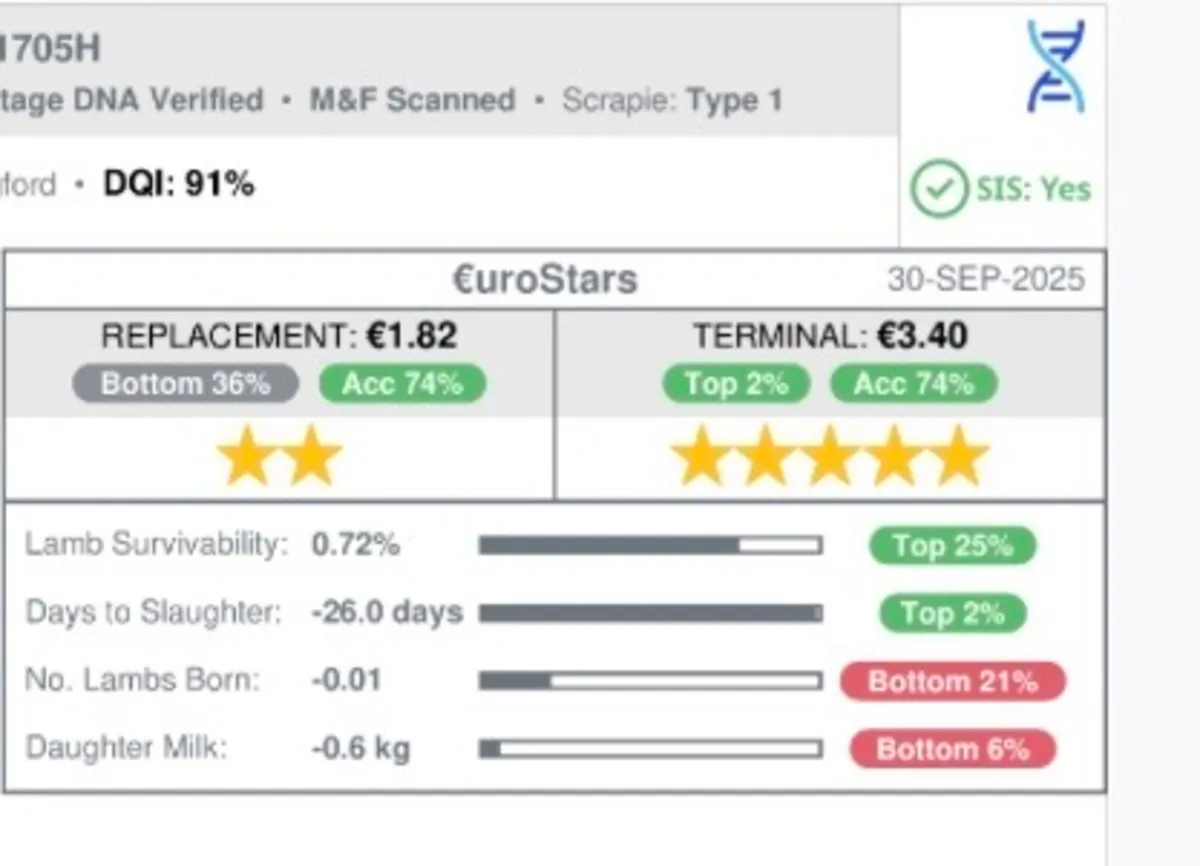This screenshot has height=866, width=1200.
Task: Click the SIS green checkmark circle icon
Action: click(x=938, y=189)
